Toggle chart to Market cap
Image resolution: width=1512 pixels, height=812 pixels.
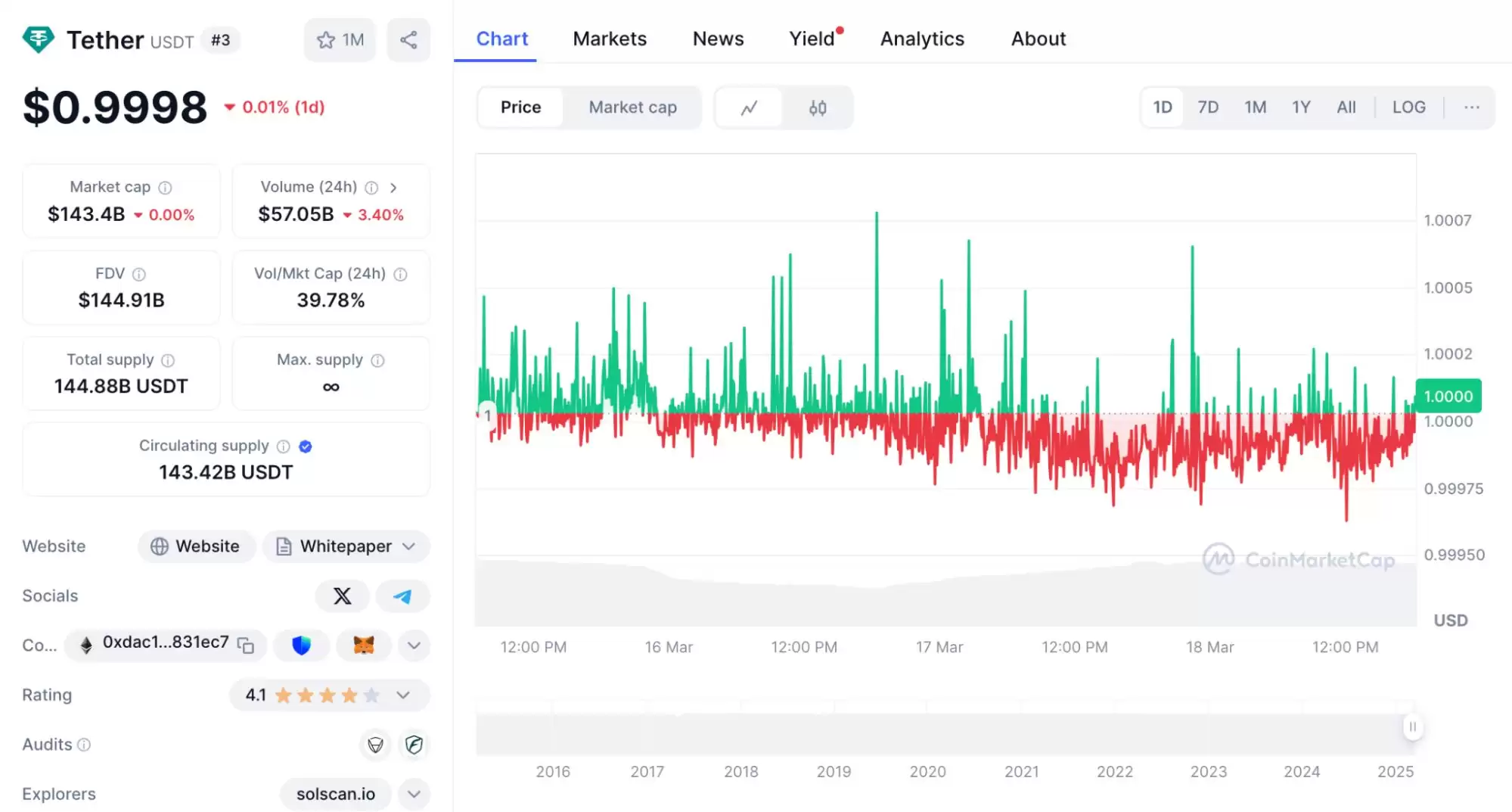coord(632,107)
